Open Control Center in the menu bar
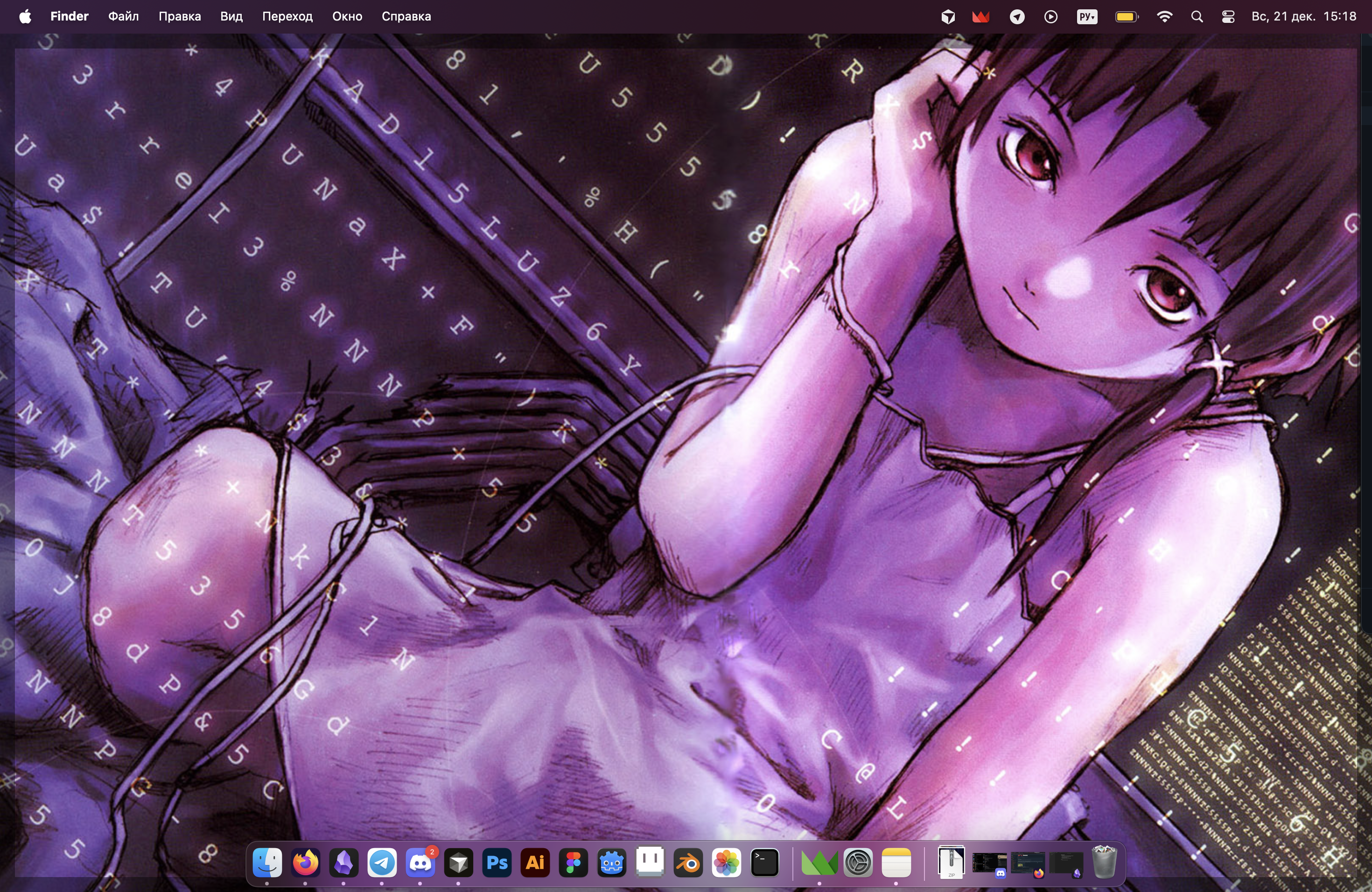 (x=1228, y=17)
